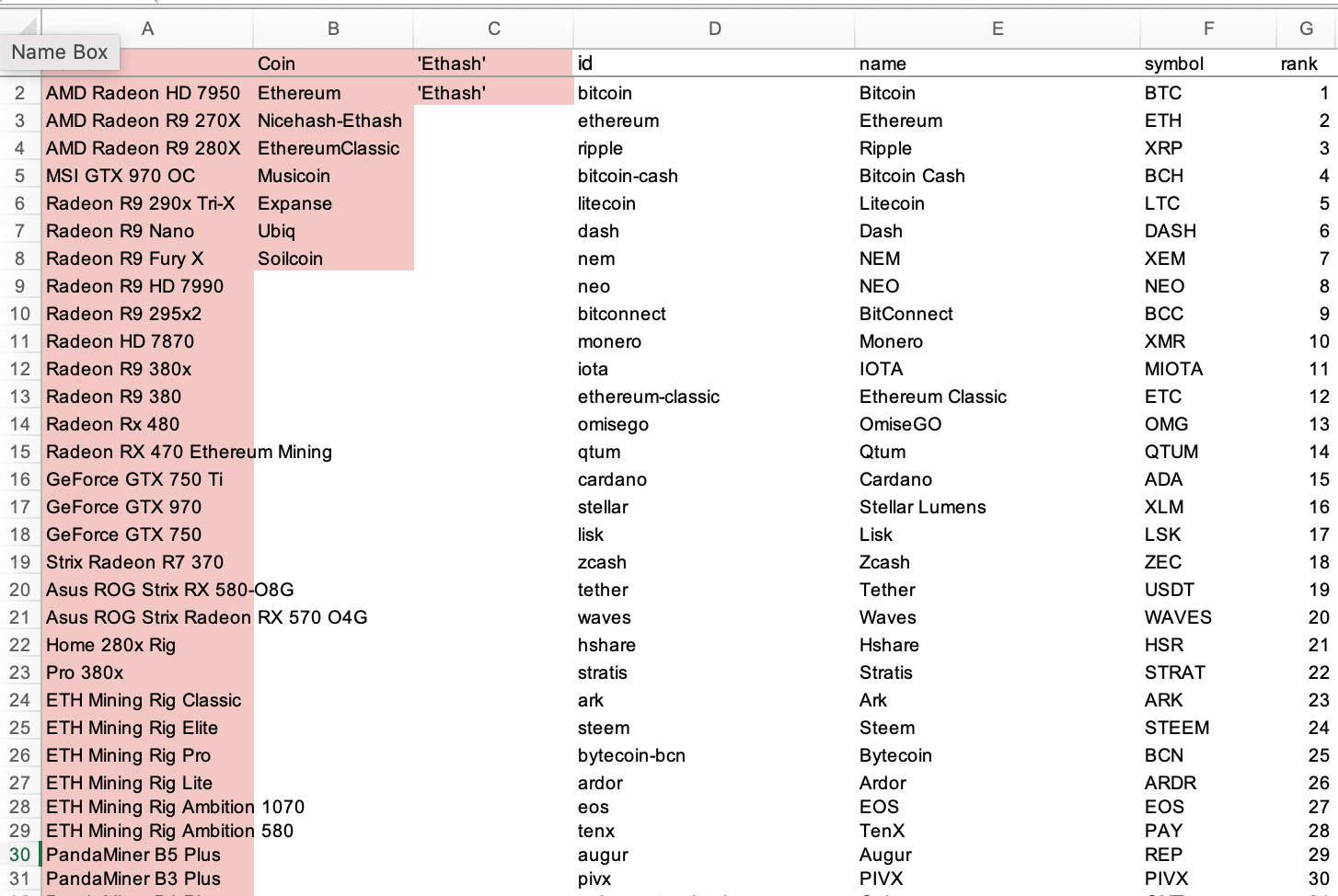Select symbol cell 'MIOTA'
The width and height of the screenshot is (1338, 896).
1208,369
